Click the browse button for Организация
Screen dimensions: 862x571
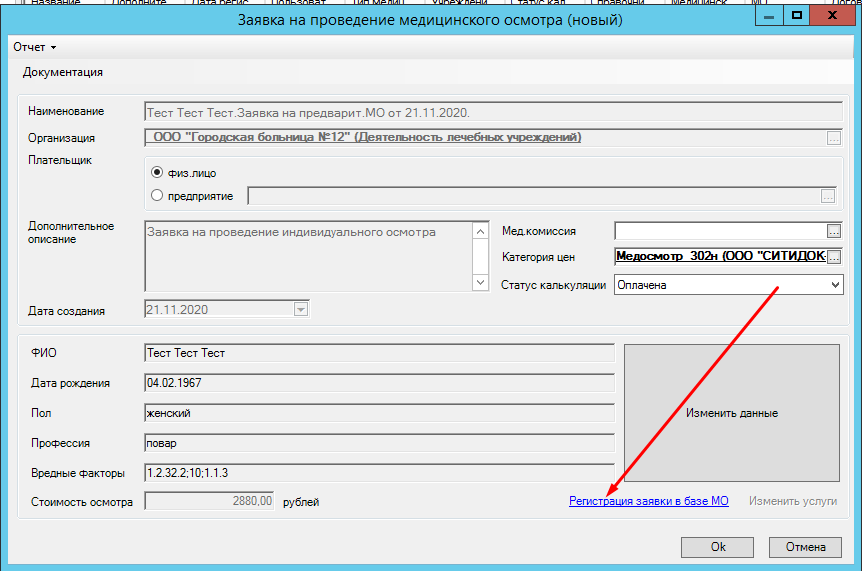[834, 138]
